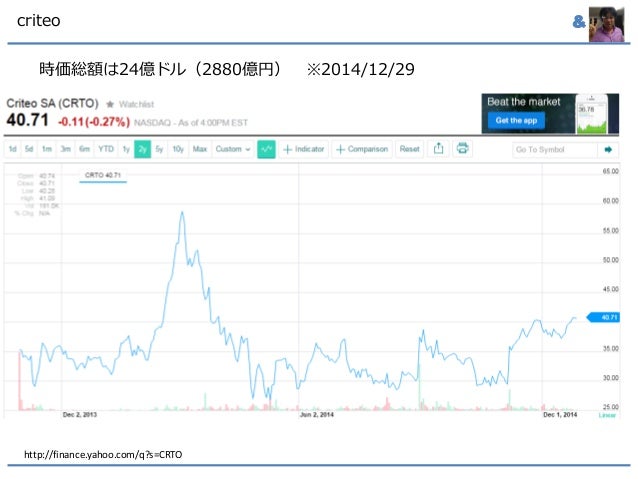Click the go-to-symbol arrow button
Viewport: 638px width, 479px height.
608,150
